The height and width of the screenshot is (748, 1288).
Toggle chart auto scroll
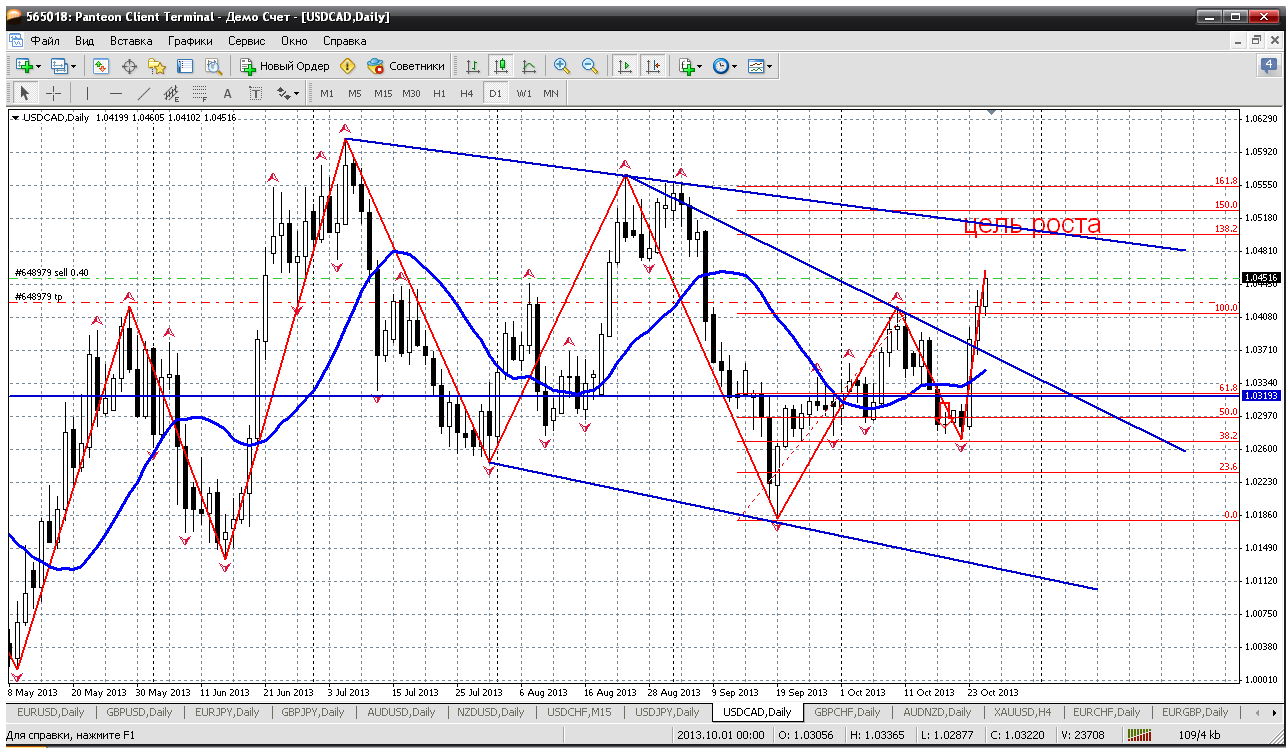click(625, 66)
